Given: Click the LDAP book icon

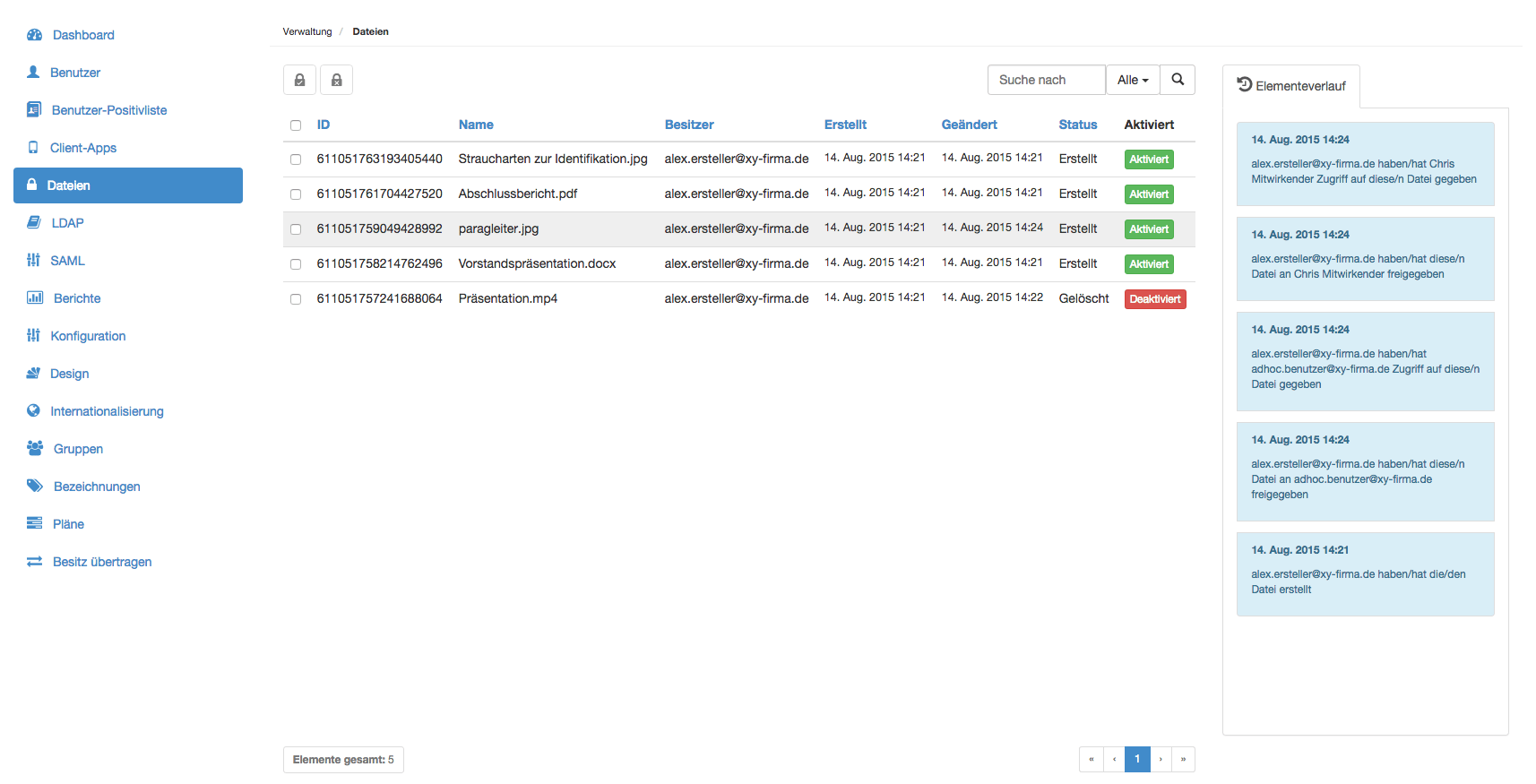Looking at the screenshot, I should point(34,222).
